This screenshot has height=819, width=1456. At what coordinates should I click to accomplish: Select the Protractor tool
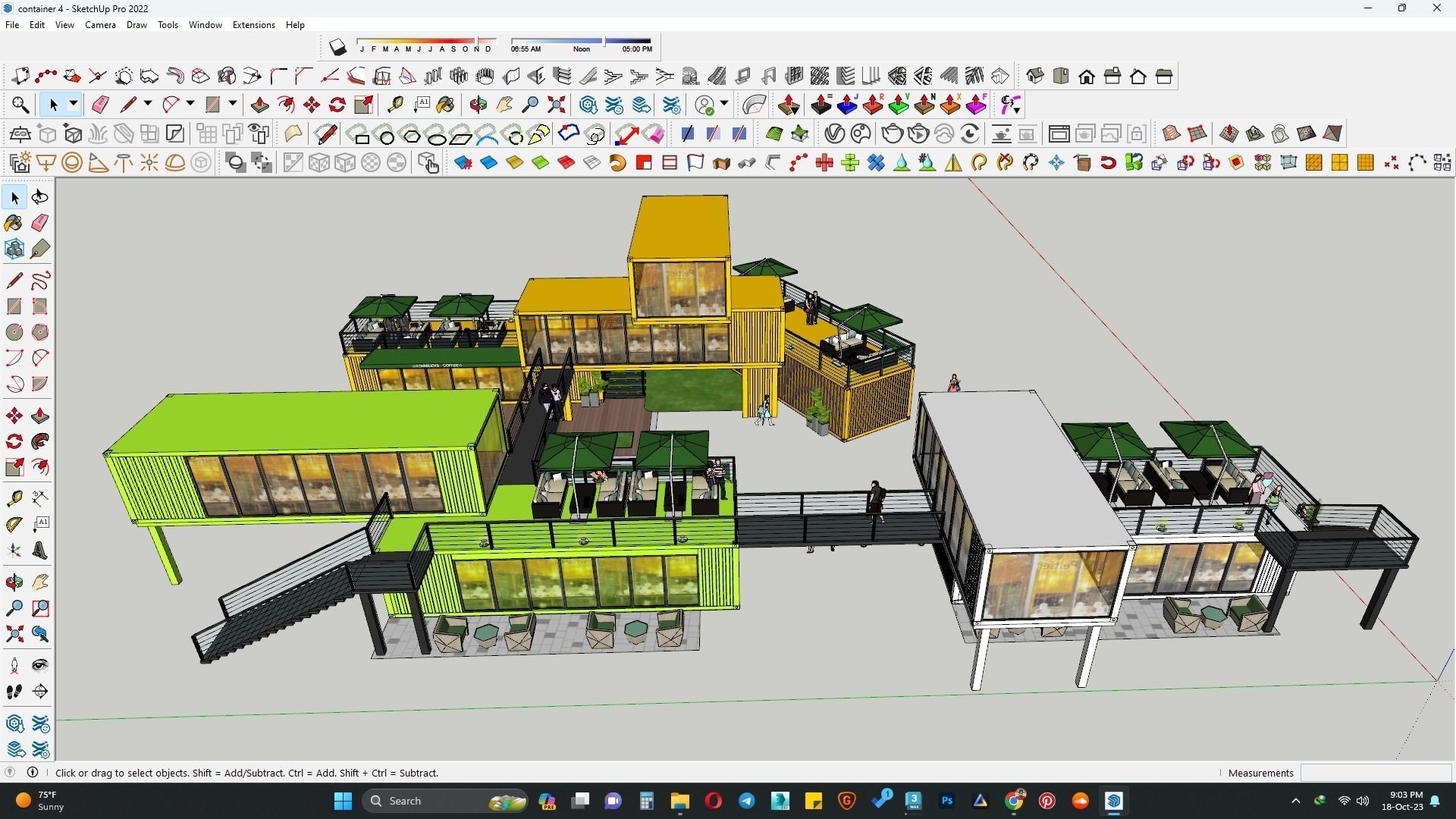14,524
